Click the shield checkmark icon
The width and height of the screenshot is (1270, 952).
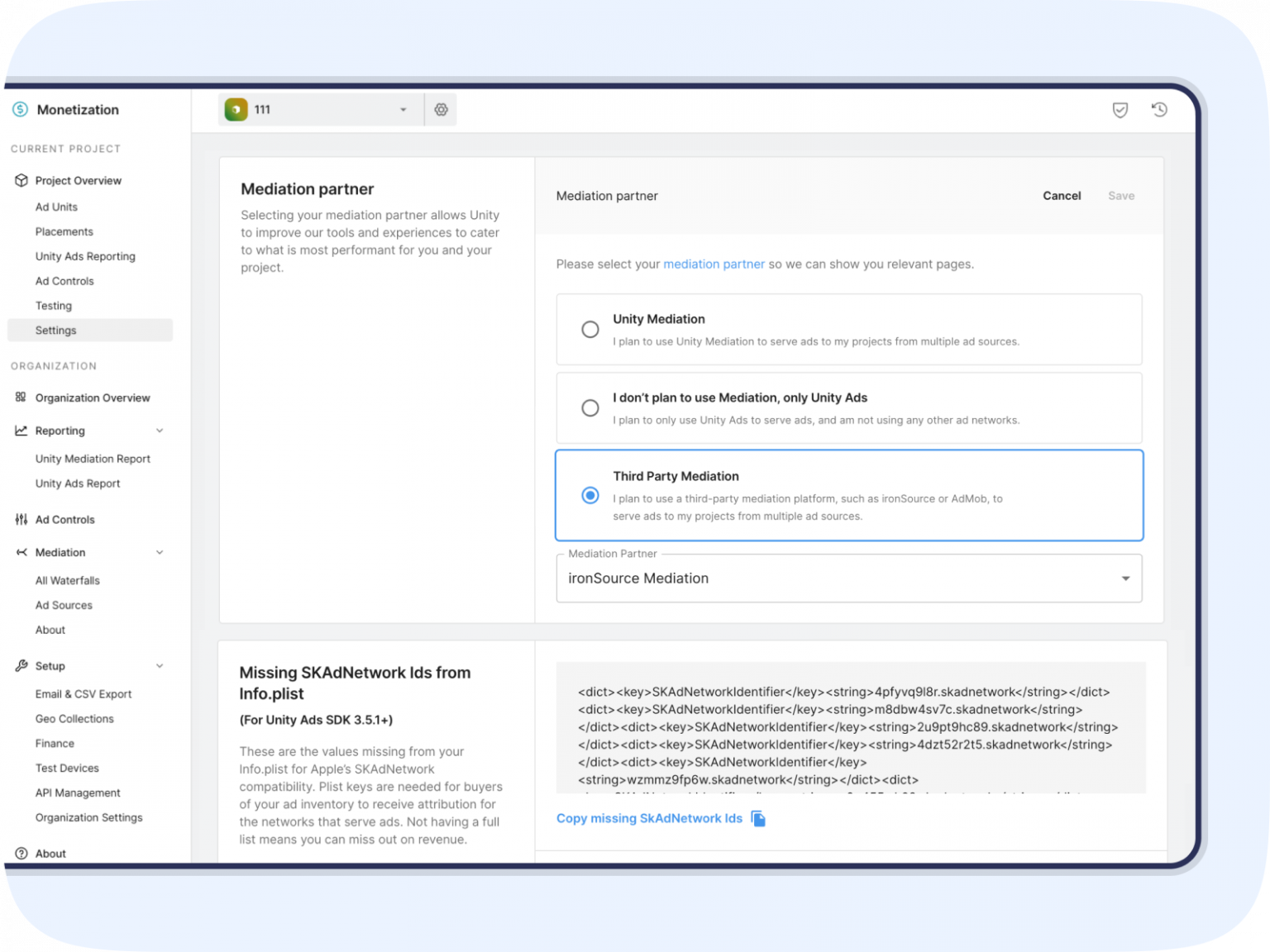pyautogui.click(x=1120, y=110)
